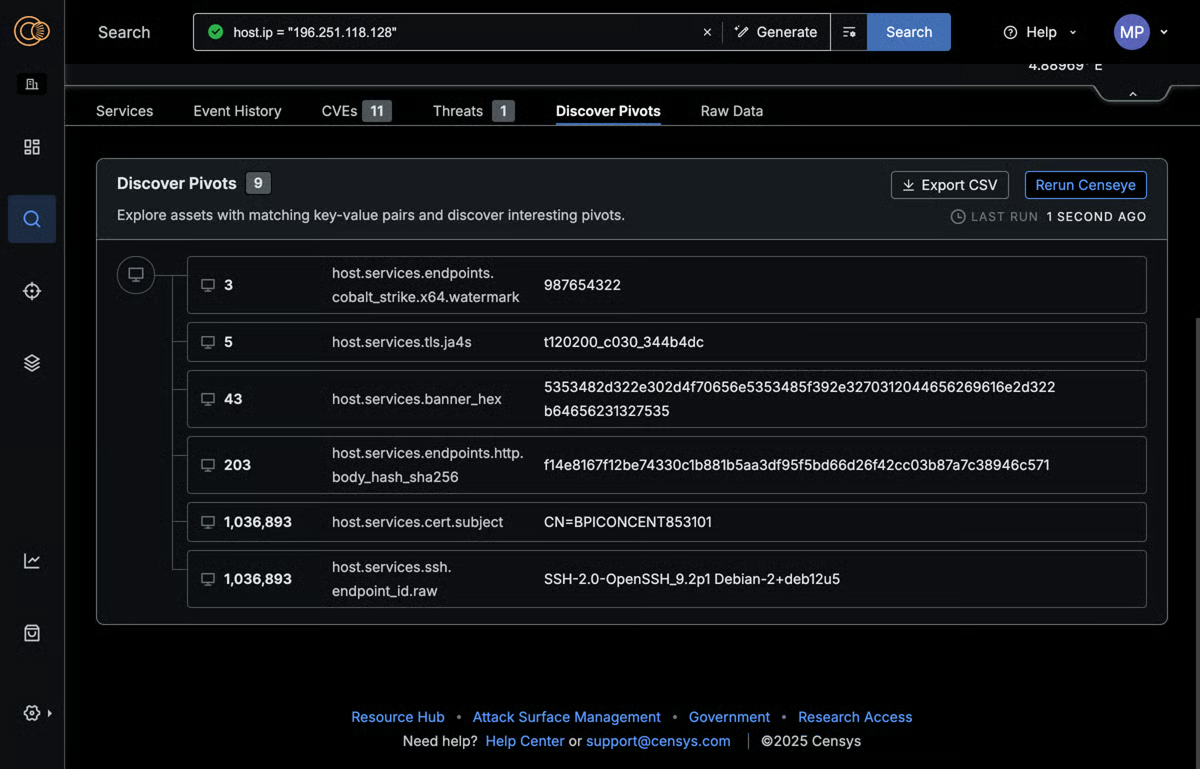Viewport: 1200px width, 769px height.
Task: Select the Search icon in the left sidebar
Action: click(31, 219)
